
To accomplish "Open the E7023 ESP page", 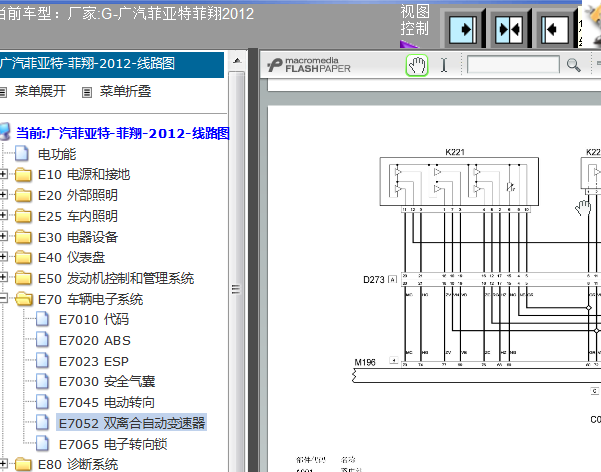I will [x=94, y=362].
